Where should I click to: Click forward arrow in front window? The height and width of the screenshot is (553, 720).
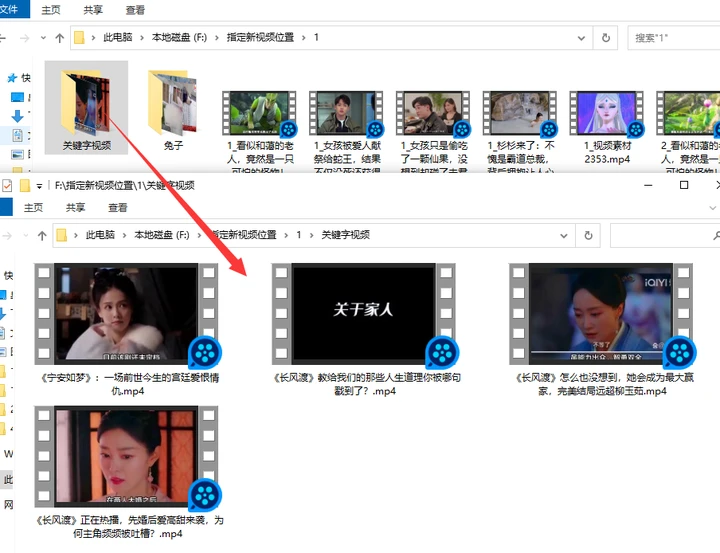7,236
